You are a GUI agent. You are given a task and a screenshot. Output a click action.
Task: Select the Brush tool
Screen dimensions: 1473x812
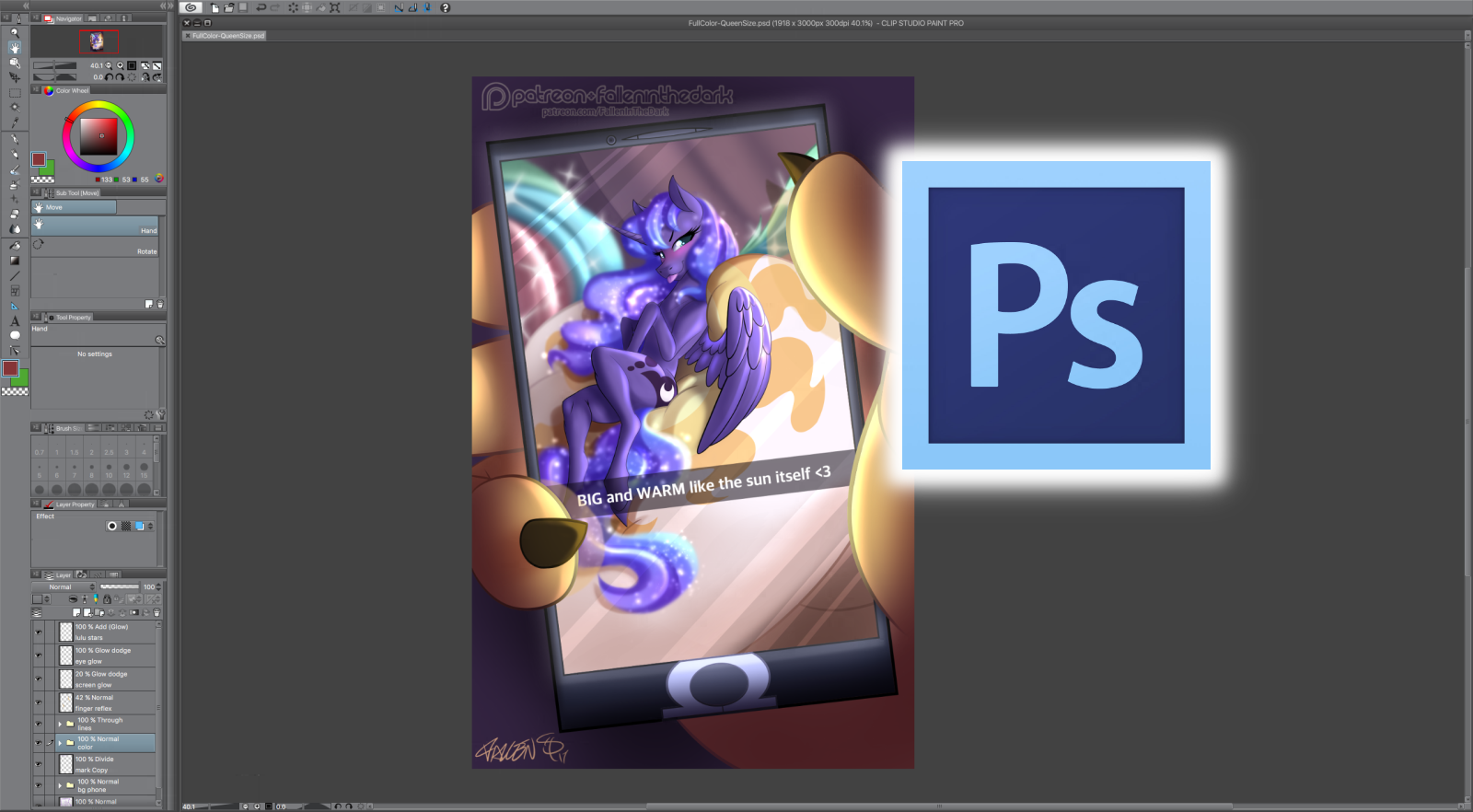[15, 169]
